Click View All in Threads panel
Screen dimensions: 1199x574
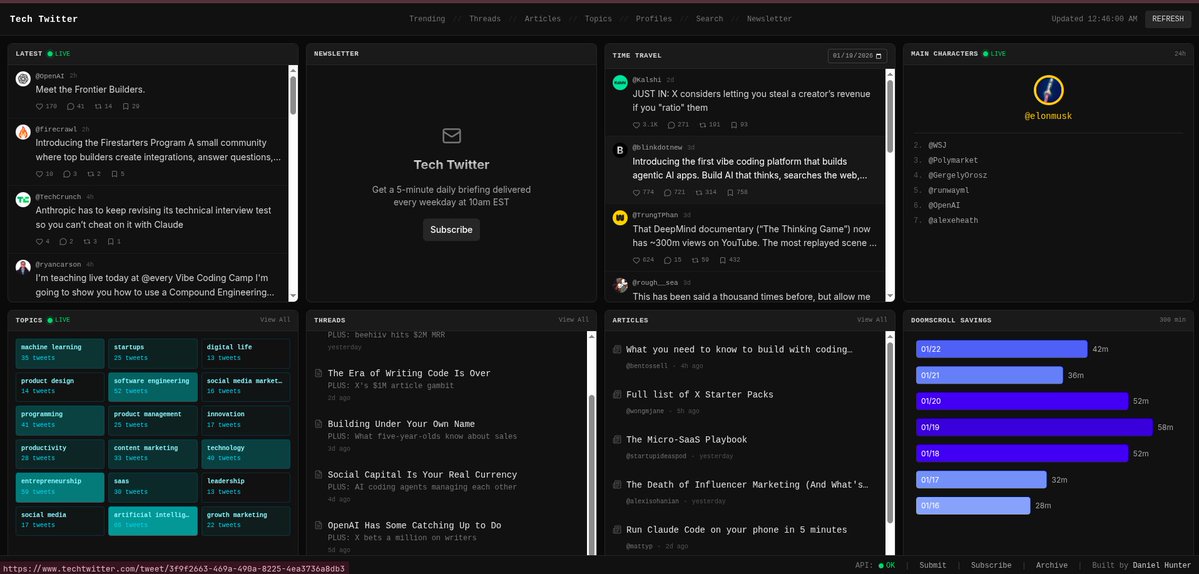pyautogui.click(x=574, y=319)
